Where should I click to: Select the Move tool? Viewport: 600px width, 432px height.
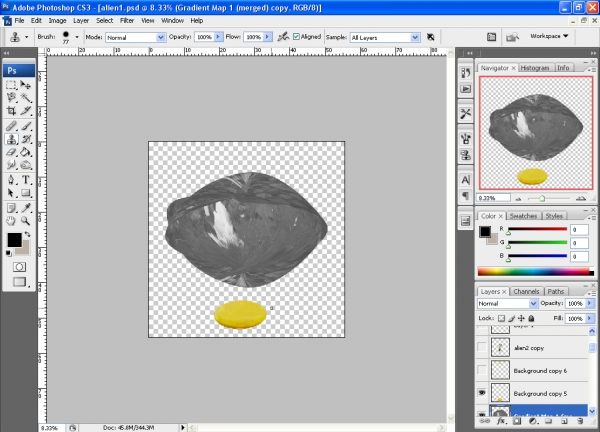[x=26, y=85]
